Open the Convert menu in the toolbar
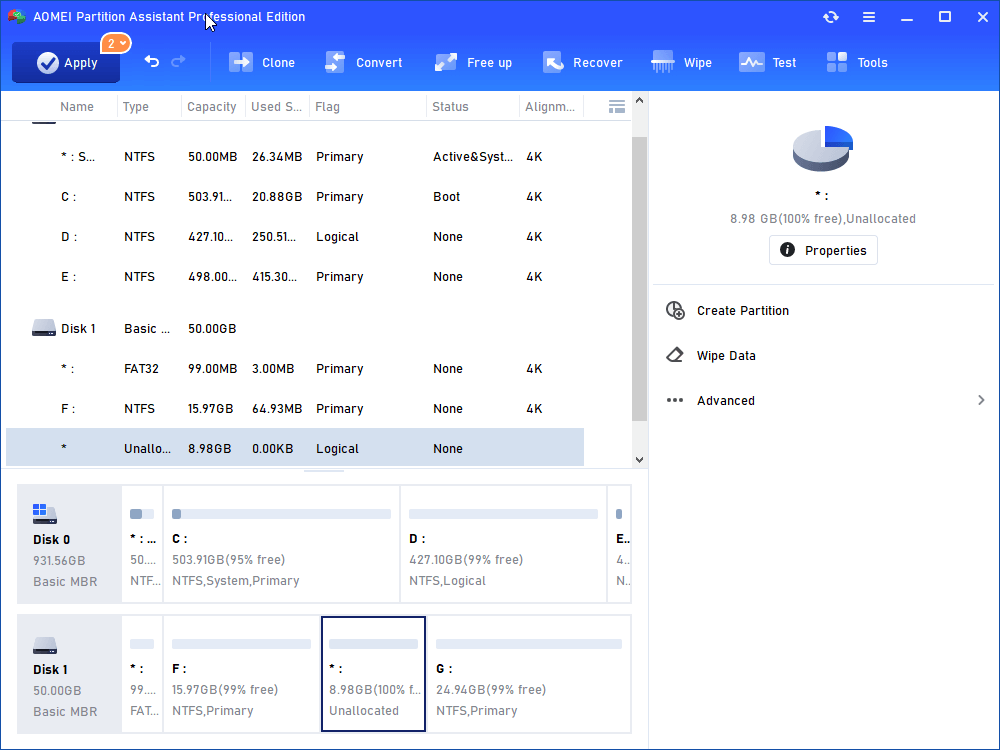This screenshot has height=750, width=1000. pyautogui.click(x=364, y=62)
